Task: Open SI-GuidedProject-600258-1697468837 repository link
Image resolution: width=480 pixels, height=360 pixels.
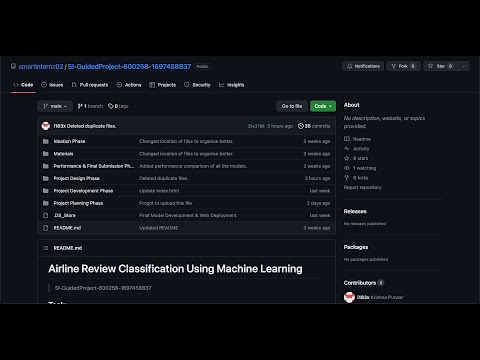Action: click(x=129, y=67)
